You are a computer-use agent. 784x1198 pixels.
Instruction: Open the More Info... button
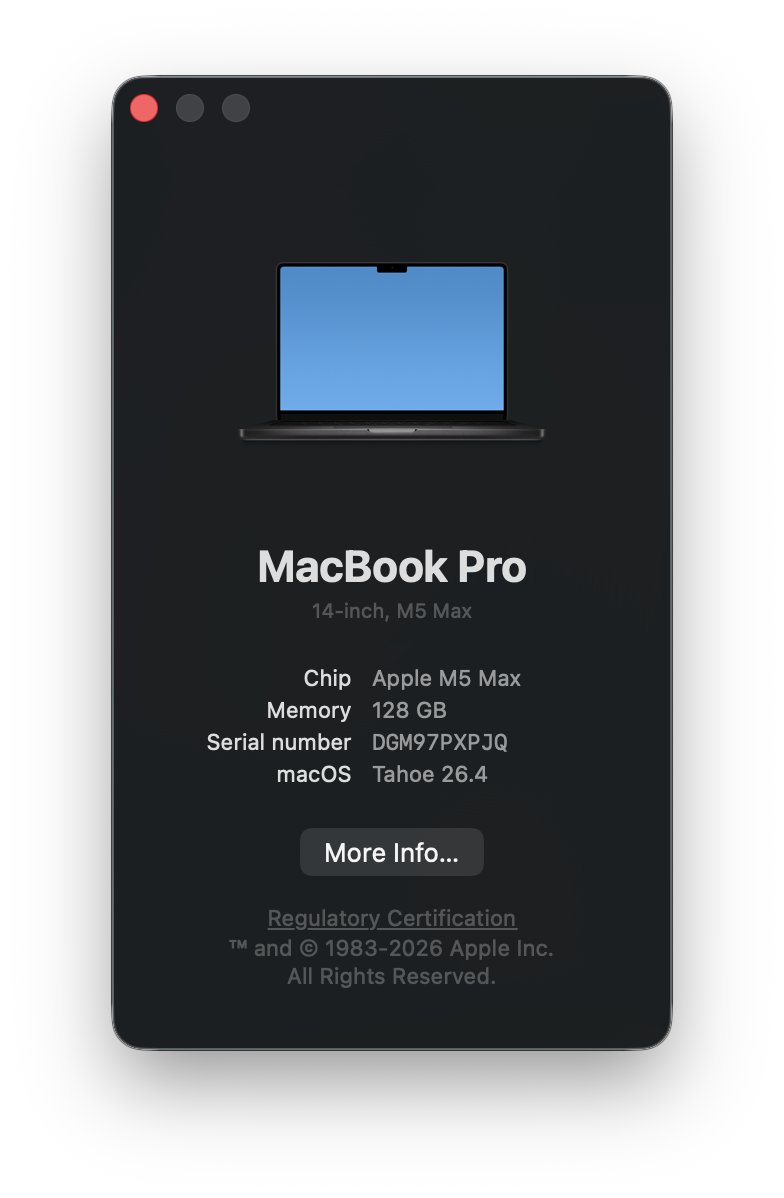[392, 852]
